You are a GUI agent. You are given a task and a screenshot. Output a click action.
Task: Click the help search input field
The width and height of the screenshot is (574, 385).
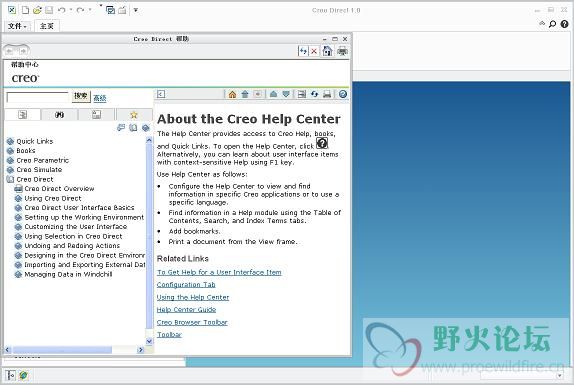click(x=38, y=97)
